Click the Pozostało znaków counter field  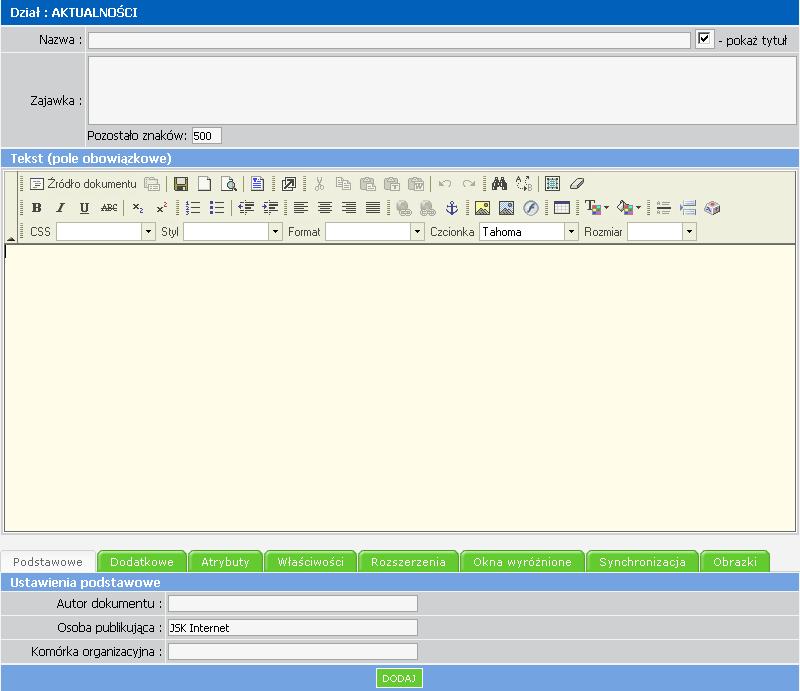point(207,136)
